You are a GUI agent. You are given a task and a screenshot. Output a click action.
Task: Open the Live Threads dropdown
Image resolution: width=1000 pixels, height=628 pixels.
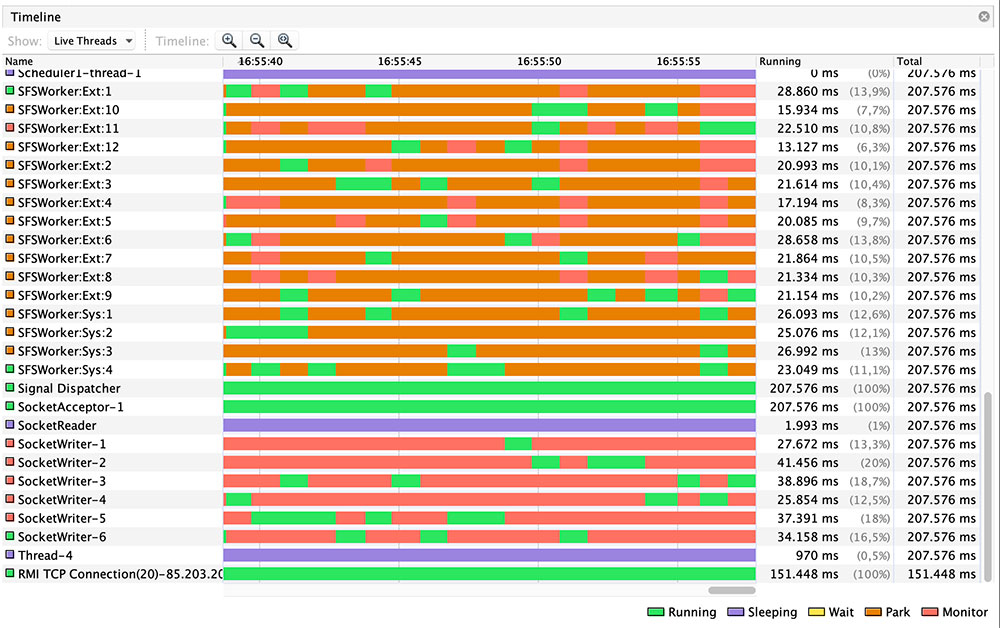click(92, 41)
